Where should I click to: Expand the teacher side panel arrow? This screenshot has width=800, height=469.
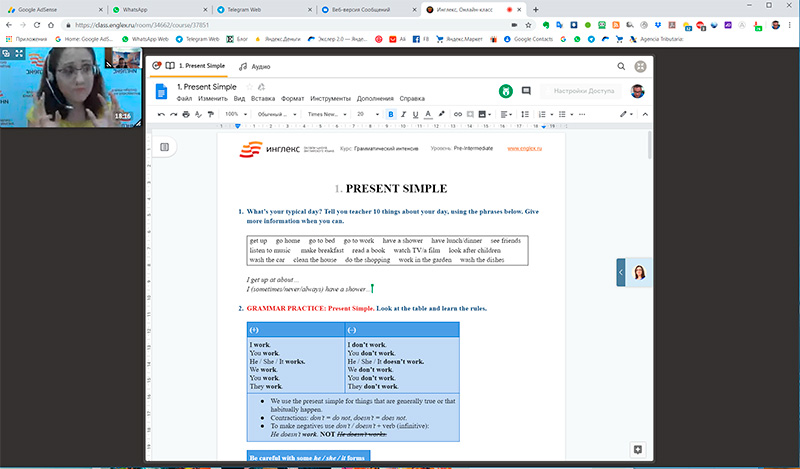point(621,272)
